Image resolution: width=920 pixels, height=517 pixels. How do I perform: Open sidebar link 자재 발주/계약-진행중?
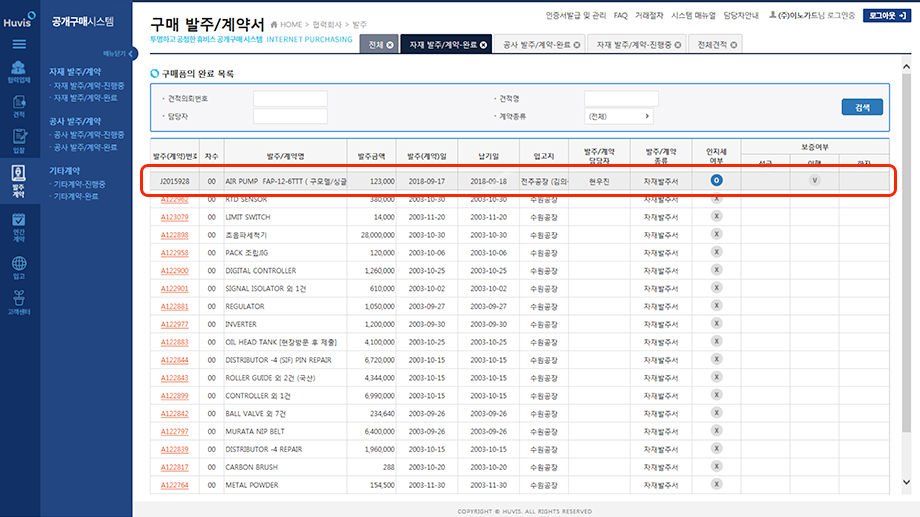point(89,86)
